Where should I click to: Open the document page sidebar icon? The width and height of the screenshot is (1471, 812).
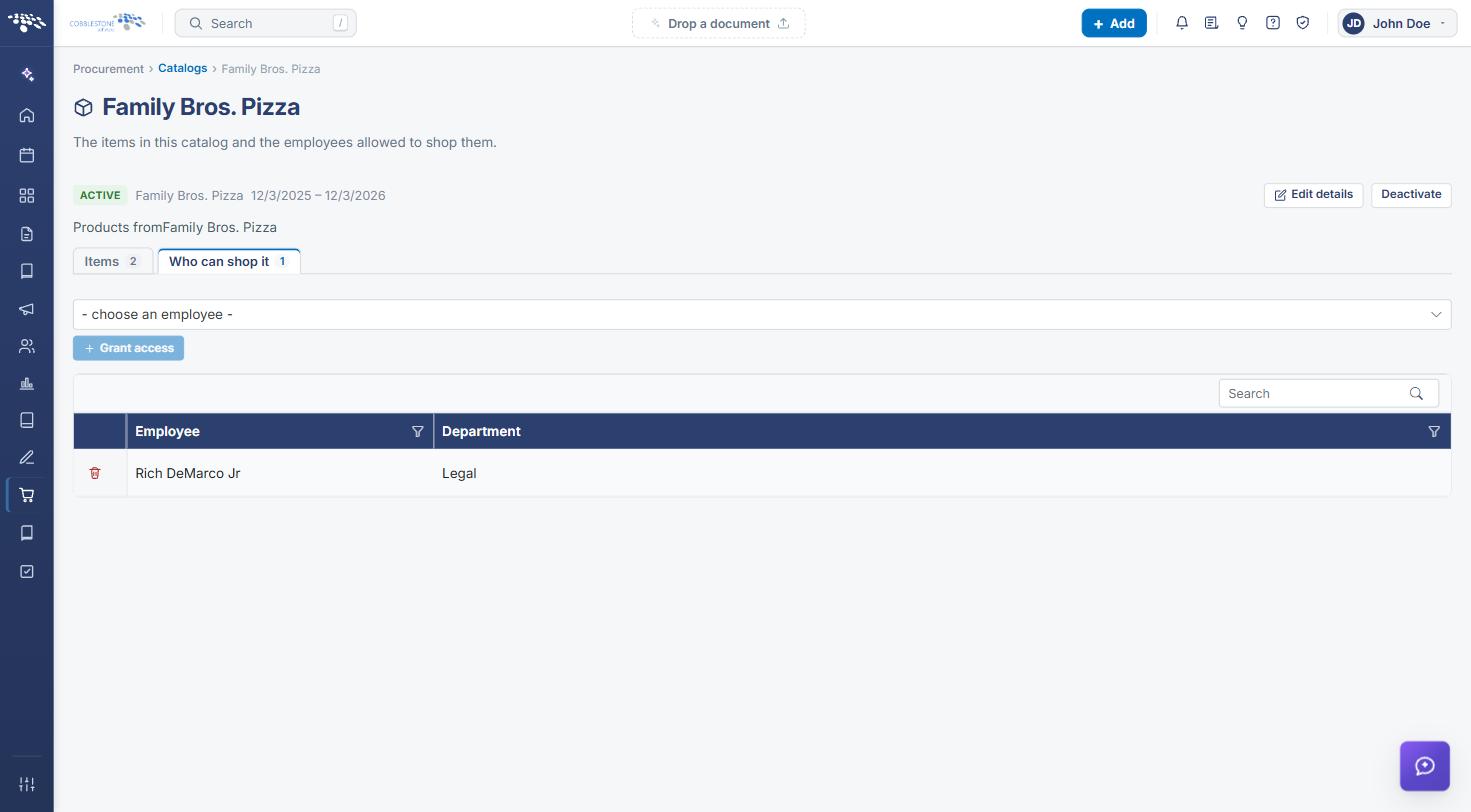tap(27, 234)
